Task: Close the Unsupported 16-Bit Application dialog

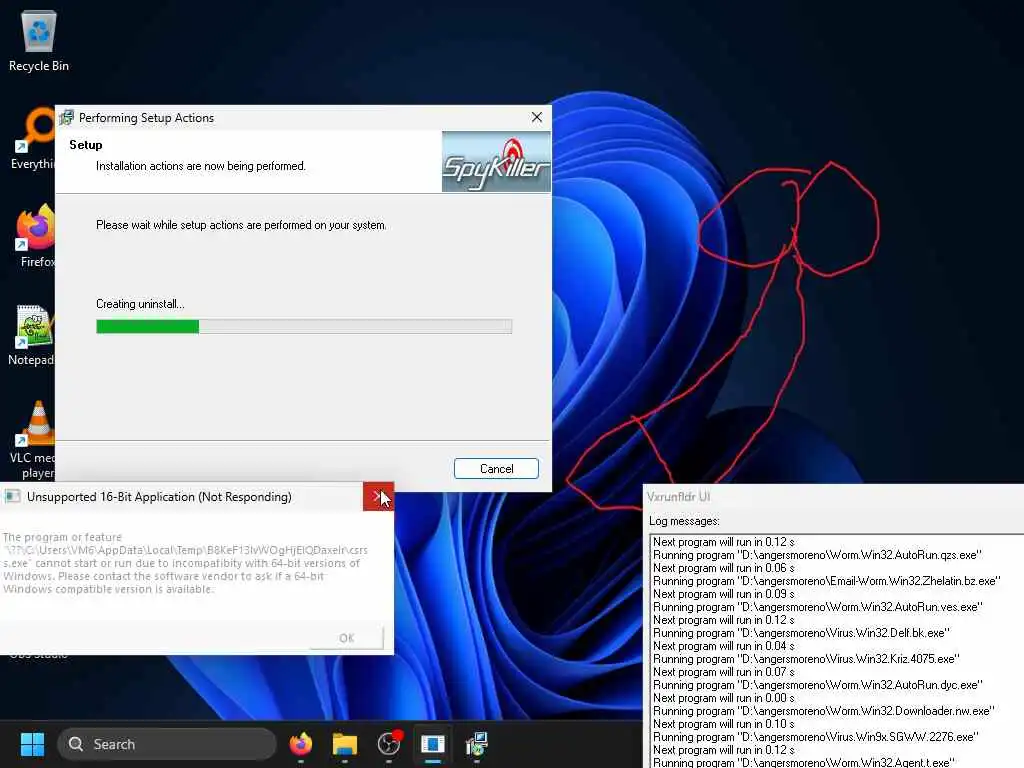Action: click(378, 497)
